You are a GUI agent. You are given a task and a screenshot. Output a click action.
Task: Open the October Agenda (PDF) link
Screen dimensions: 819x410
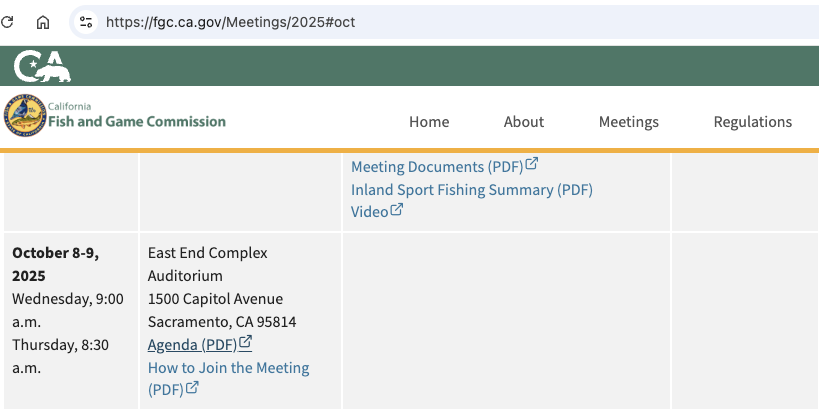point(192,345)
